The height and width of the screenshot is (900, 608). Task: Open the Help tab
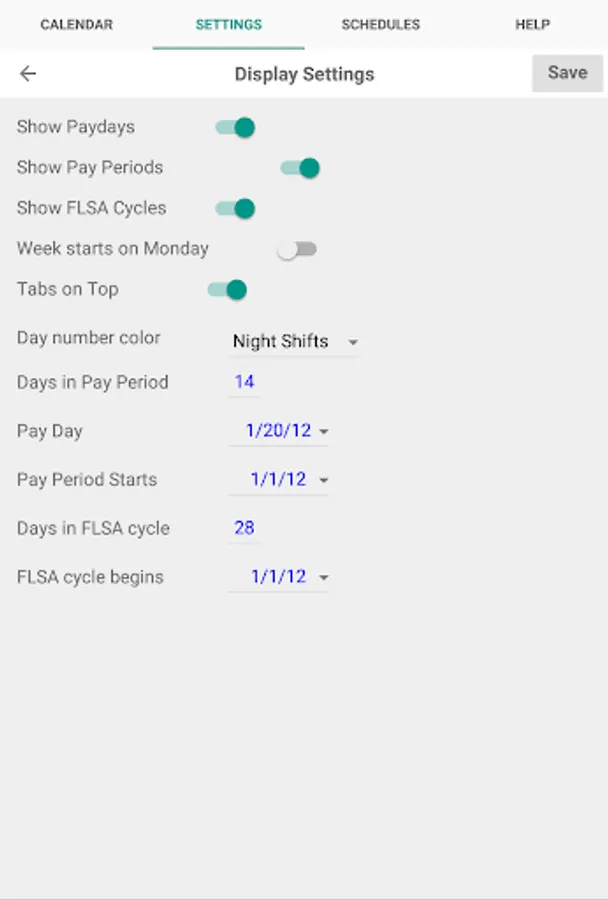(x=532, y=24)
